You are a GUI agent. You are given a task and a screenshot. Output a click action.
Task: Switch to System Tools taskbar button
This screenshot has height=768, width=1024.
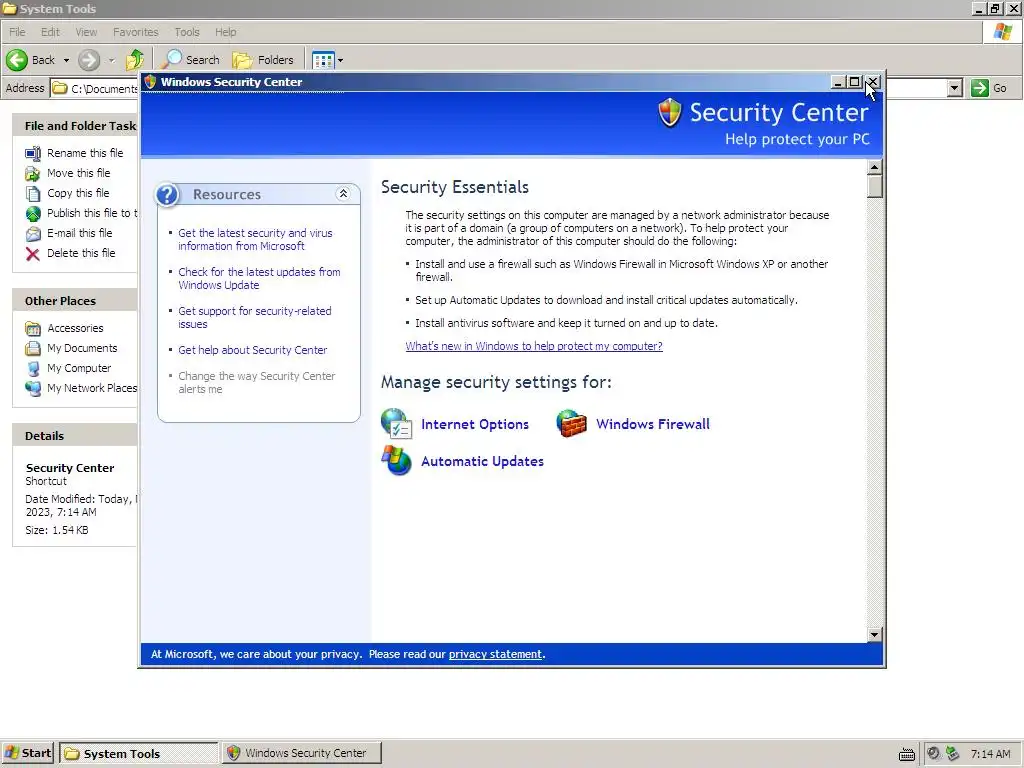138,753
